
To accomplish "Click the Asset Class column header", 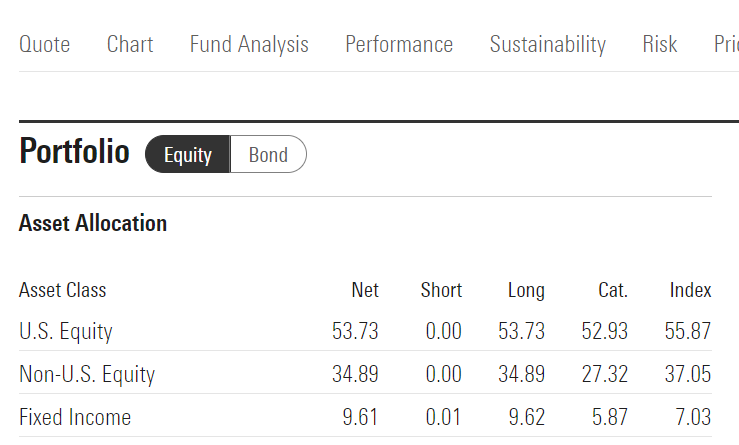I will point(62,290).
